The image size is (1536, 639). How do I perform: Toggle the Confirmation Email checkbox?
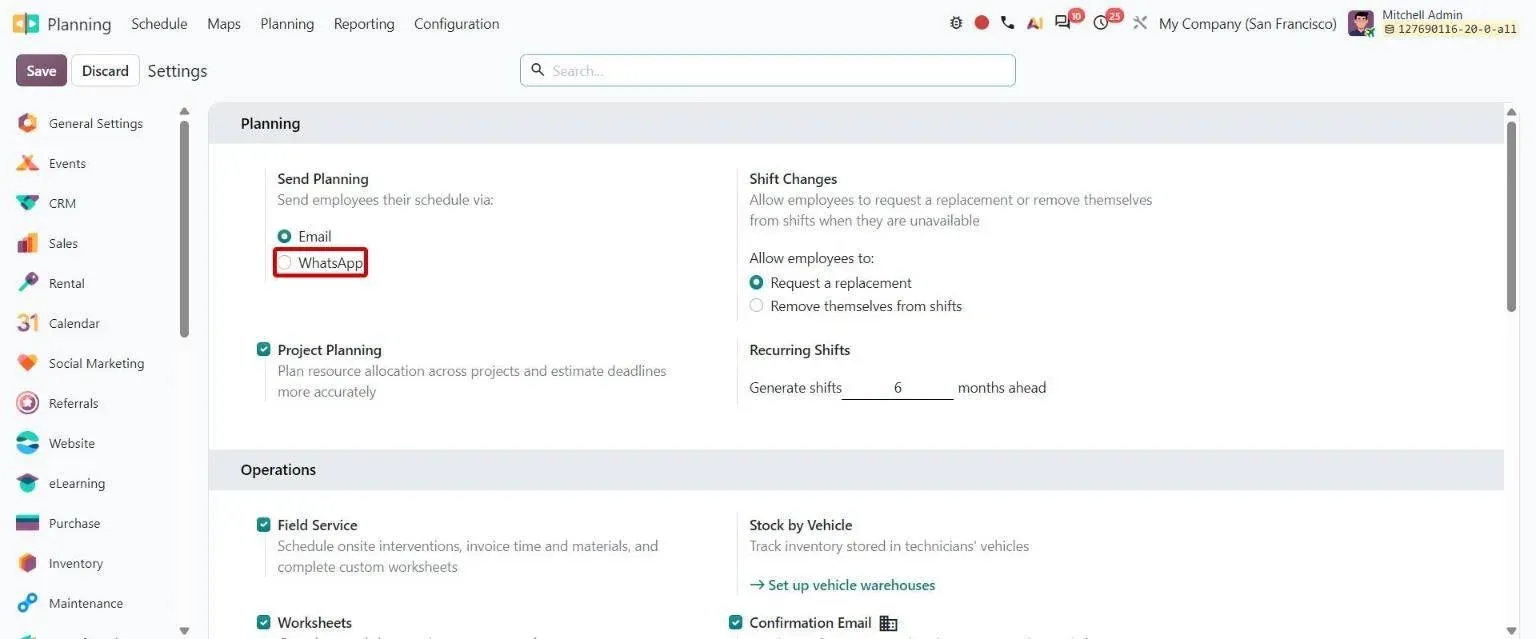736,623
